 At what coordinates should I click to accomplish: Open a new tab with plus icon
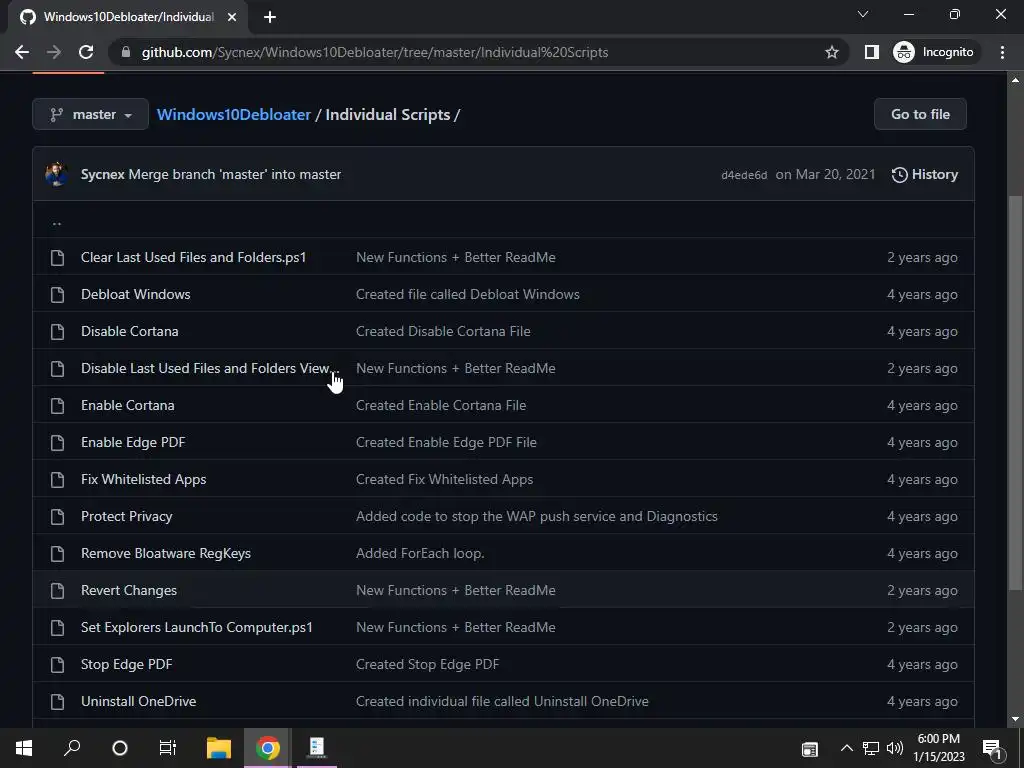(270, 17)
